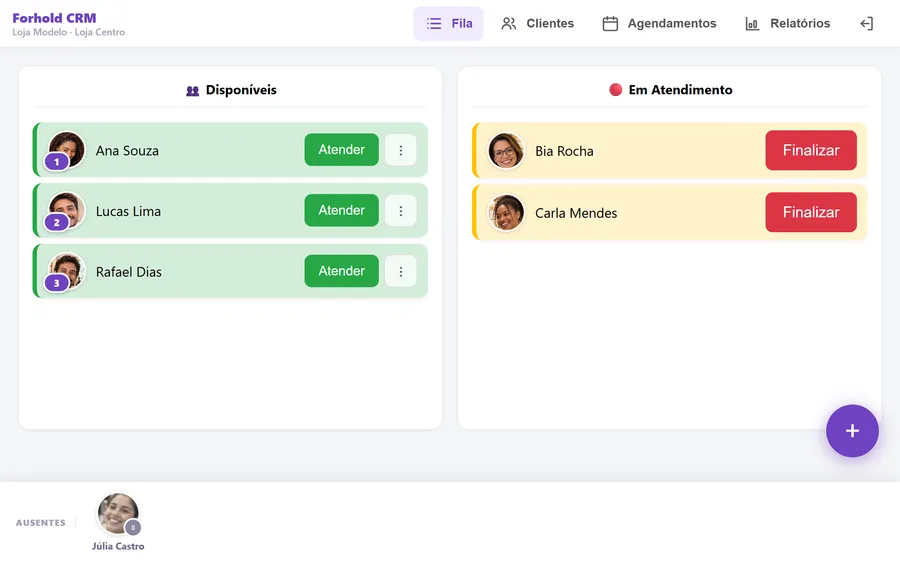Click the Clientes people icon
The width and height of the screenshot is (900, 563).
(509, 24)
